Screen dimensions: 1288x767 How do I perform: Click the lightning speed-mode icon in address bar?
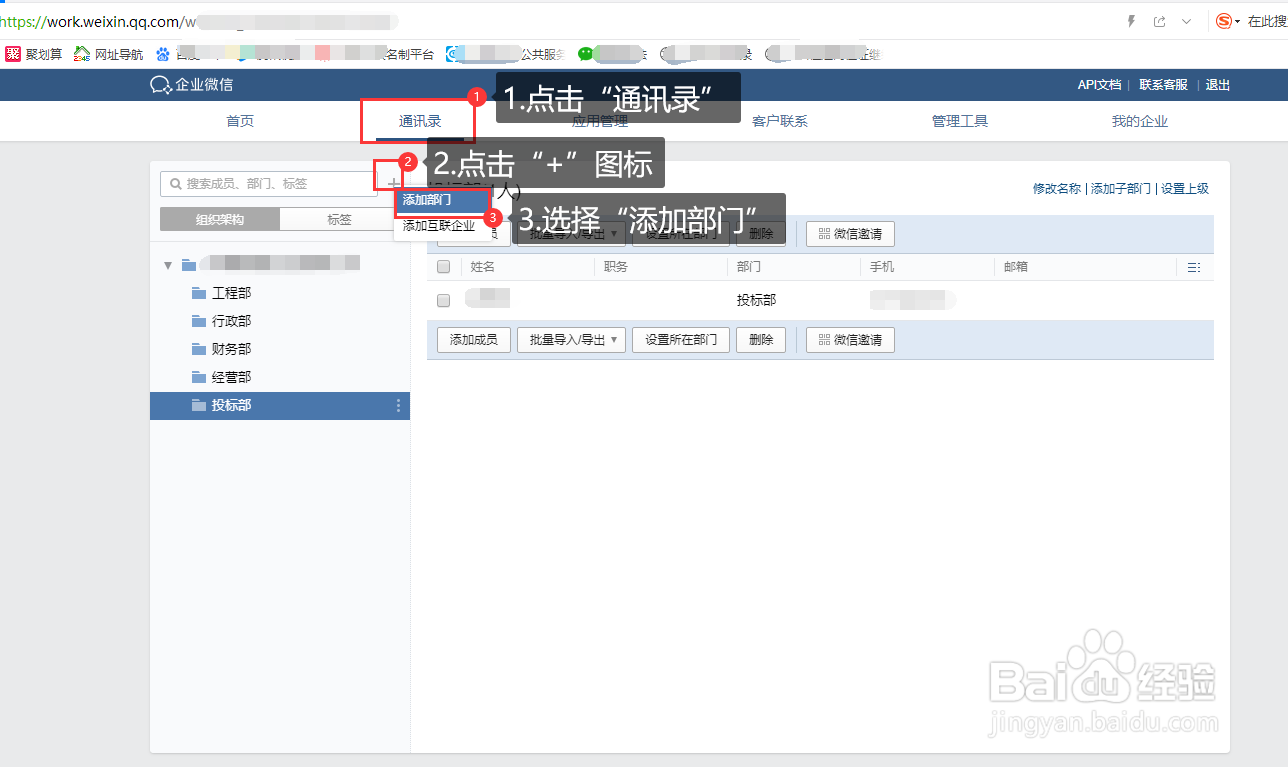1131,21
